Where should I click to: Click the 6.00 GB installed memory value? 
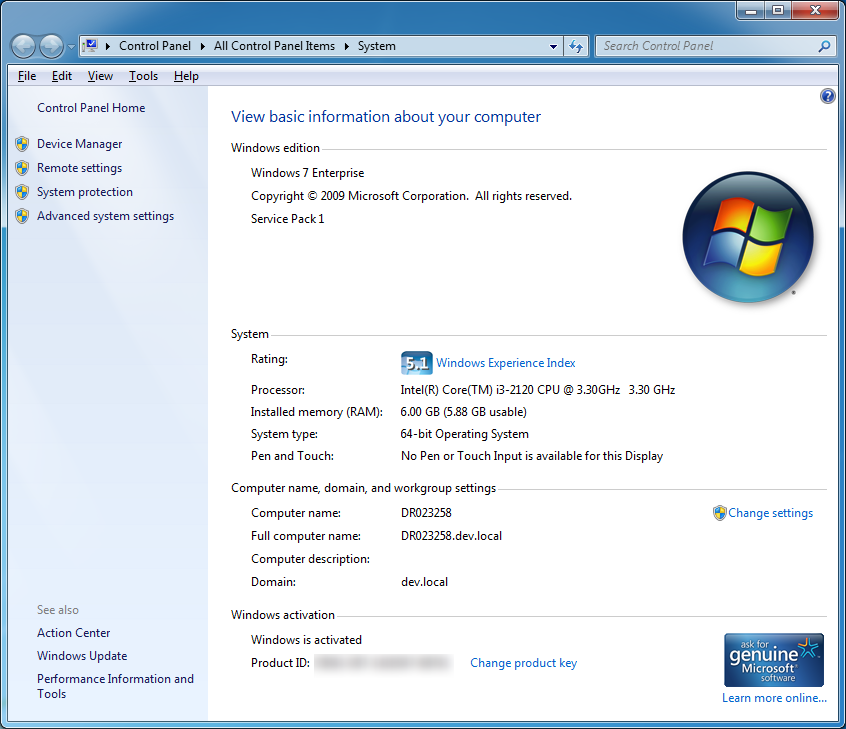tap(463, 412)
